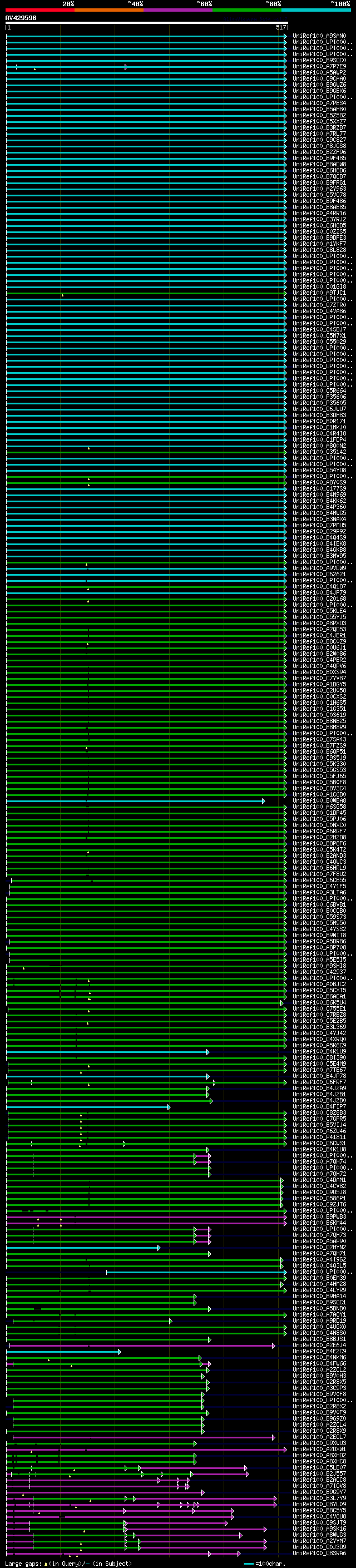Select hit label UniRef100_A5AWP2

point(319,72)
